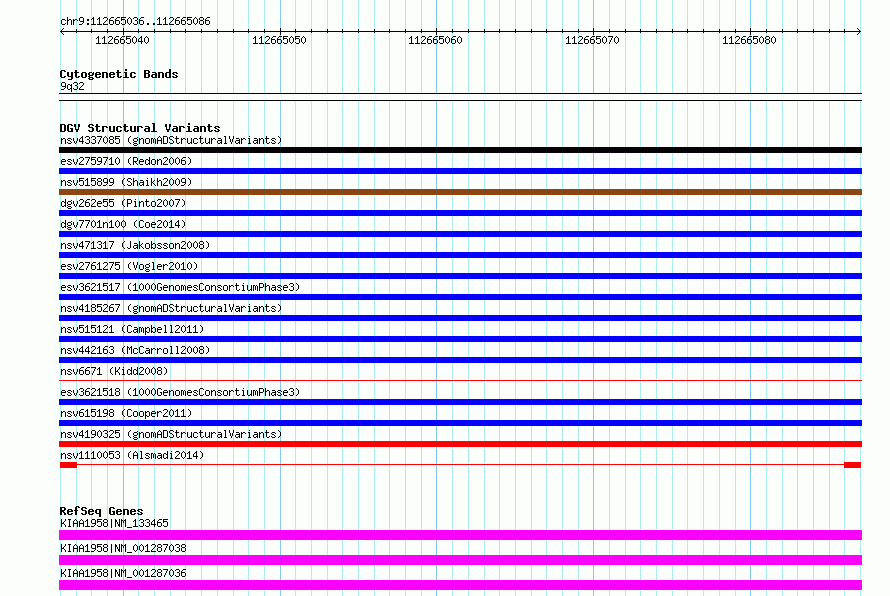Click ruler position 112665070
The width and height of the screenshot is (890, 596).
tap(592, 40)
